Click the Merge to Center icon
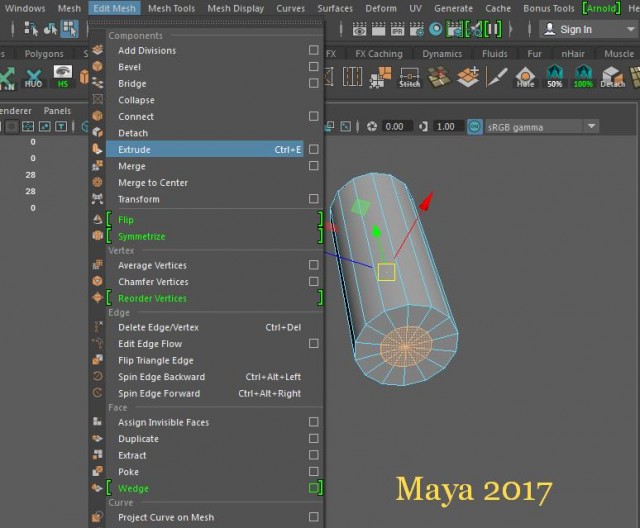The width and height of the screenshot is (640, 528). click(x=97, y=182)
